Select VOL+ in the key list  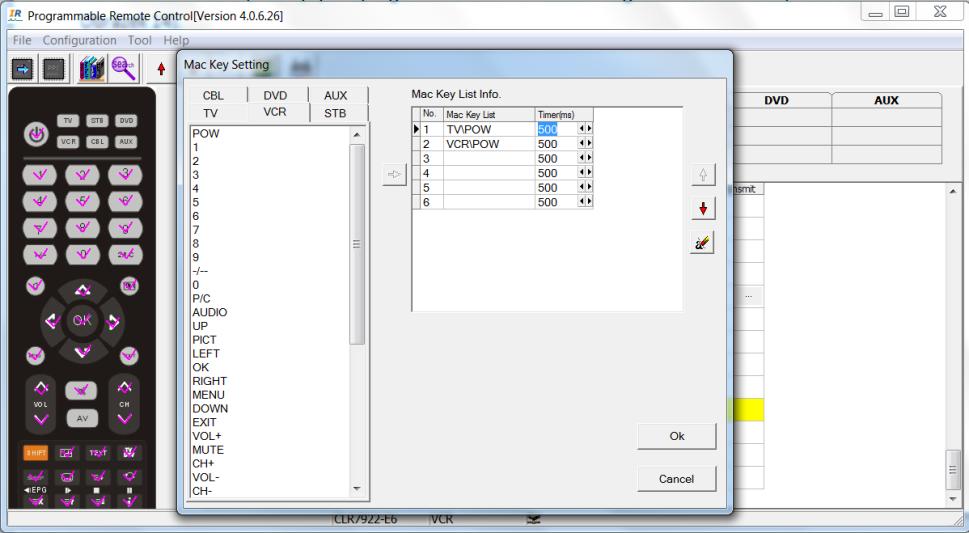tap(206, 436)
